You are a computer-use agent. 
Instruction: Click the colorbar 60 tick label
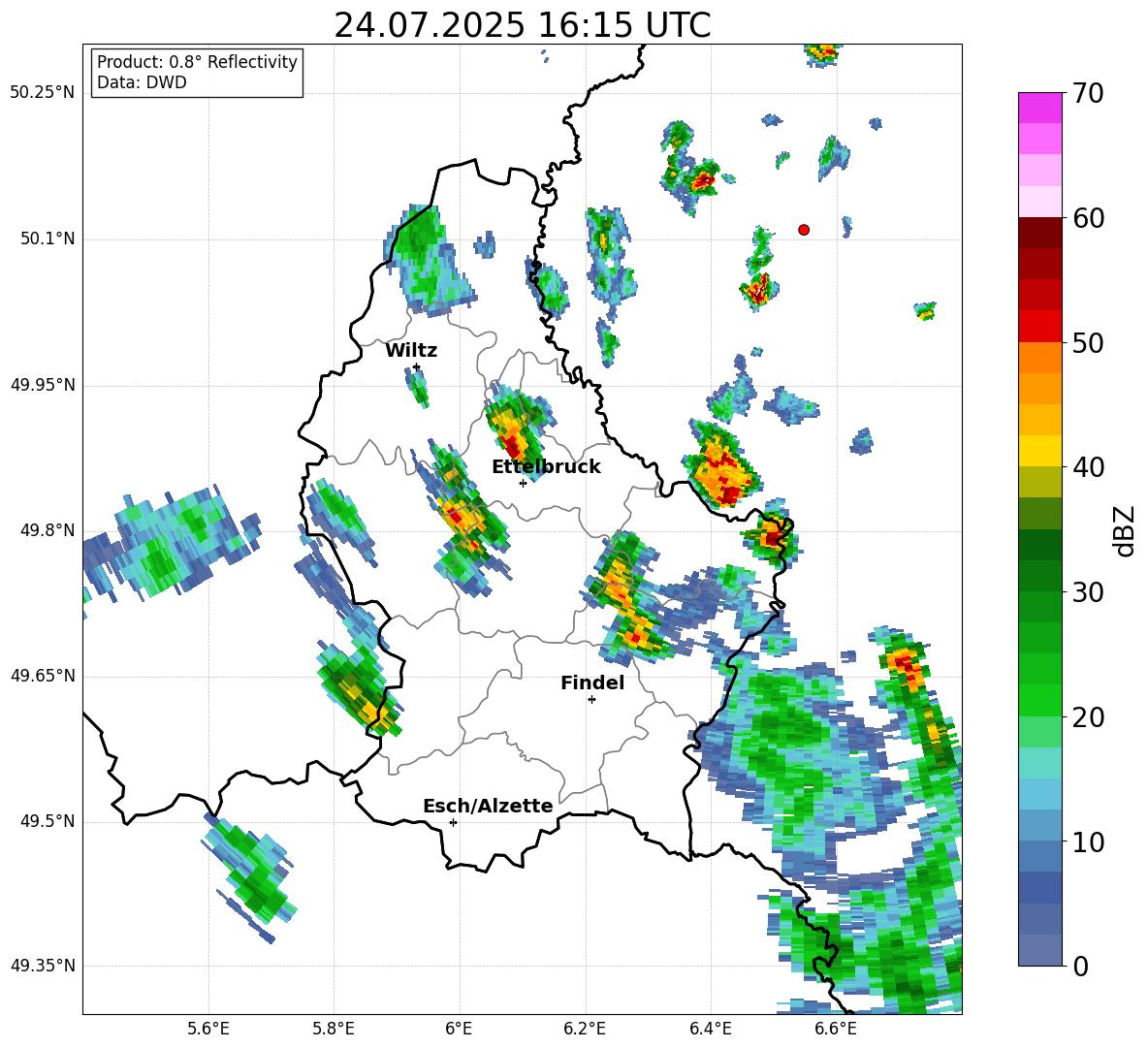(x=1088, y=218)
